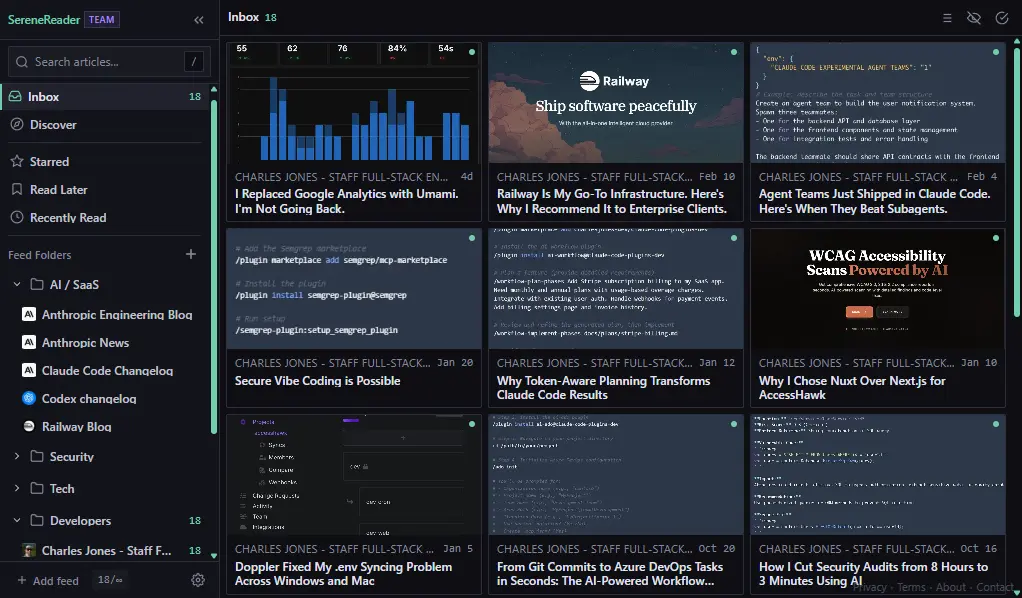Open Doppler Fixed My .env Syncing article
This screenshot has width=1022, height=598.
click(343, 574)
